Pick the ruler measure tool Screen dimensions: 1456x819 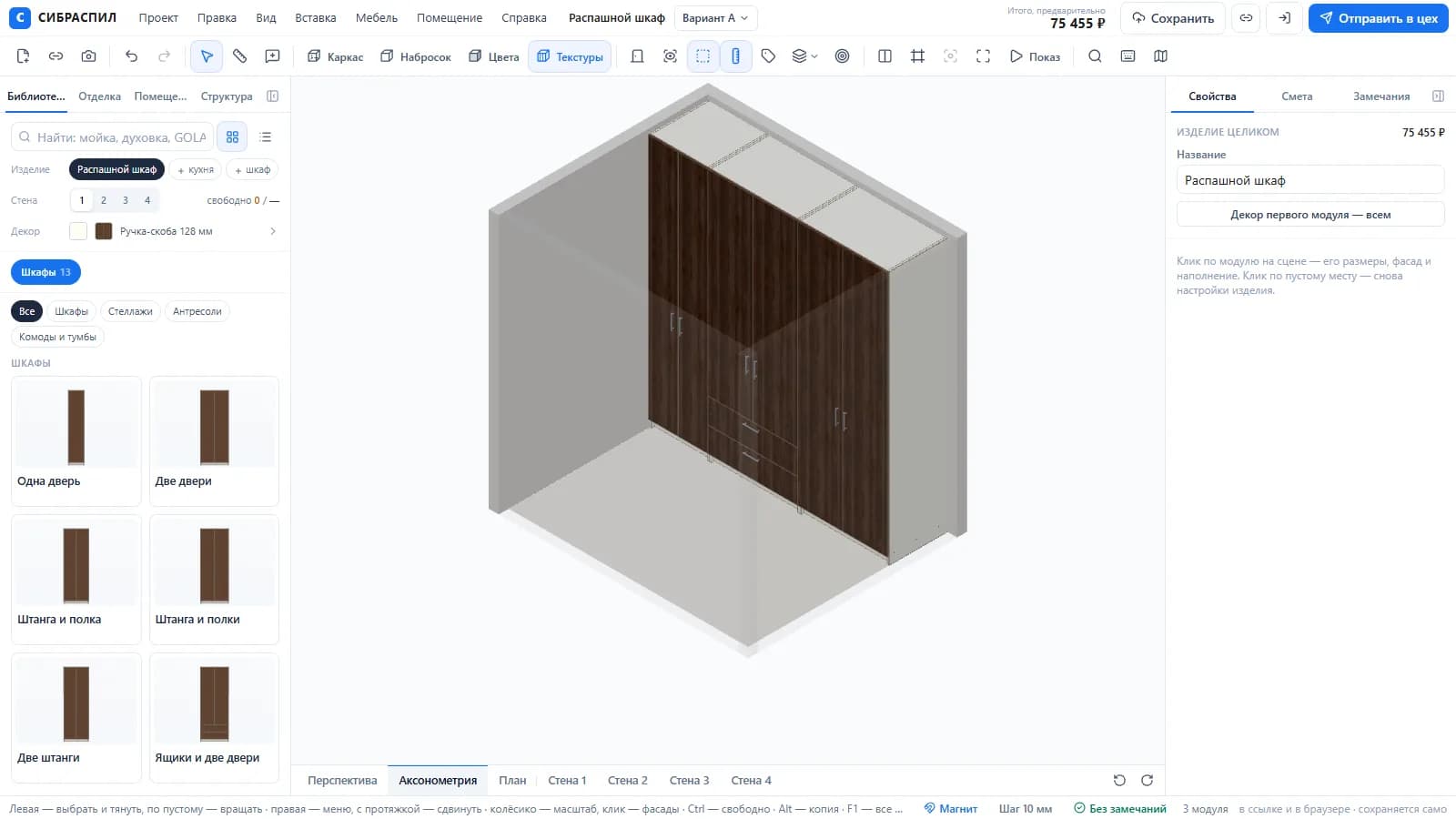[239, 56]
